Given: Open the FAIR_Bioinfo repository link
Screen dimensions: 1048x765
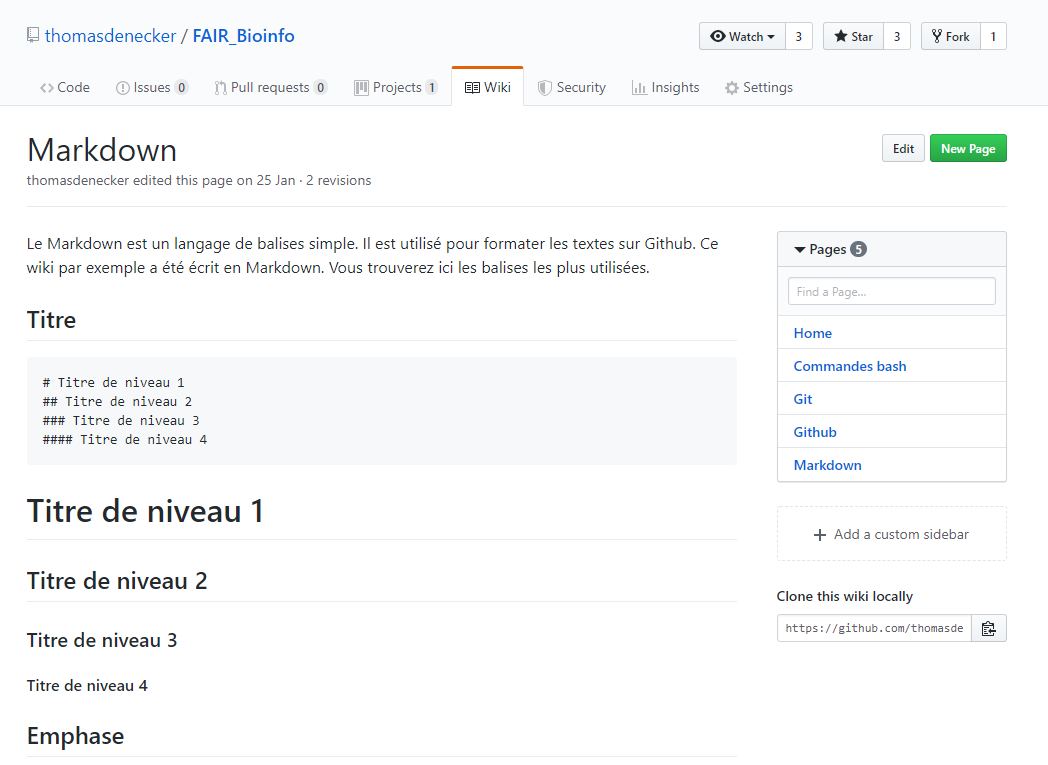Looking at the screenshot, I should [243, 36].
